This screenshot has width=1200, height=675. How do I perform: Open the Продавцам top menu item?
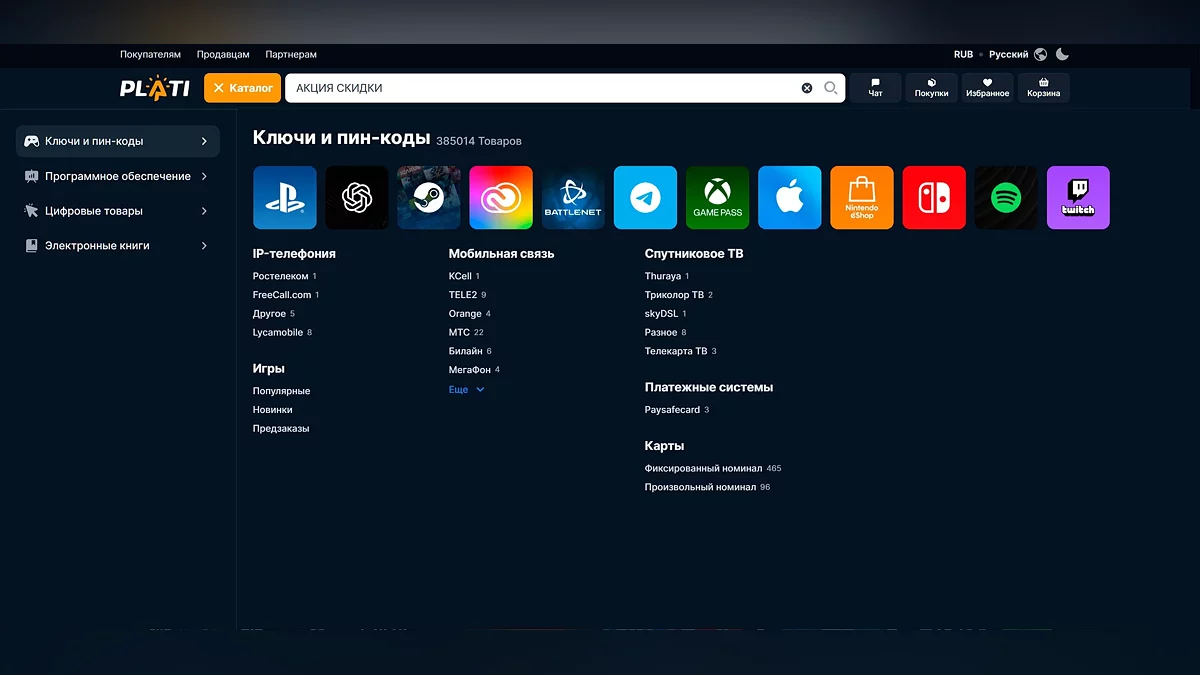[x=223, y=54]
